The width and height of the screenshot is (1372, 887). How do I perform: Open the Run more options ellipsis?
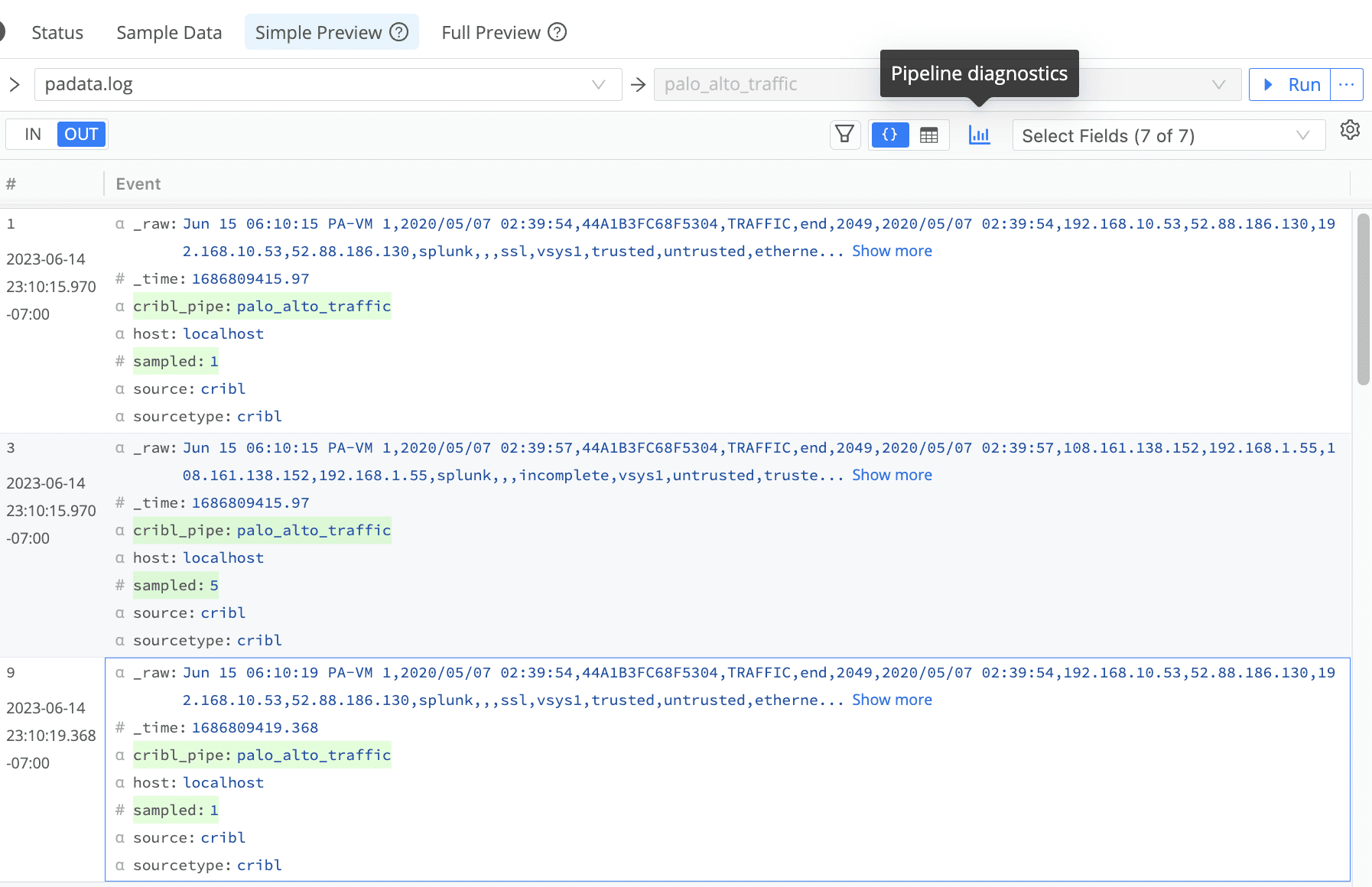coord(1347,84)
